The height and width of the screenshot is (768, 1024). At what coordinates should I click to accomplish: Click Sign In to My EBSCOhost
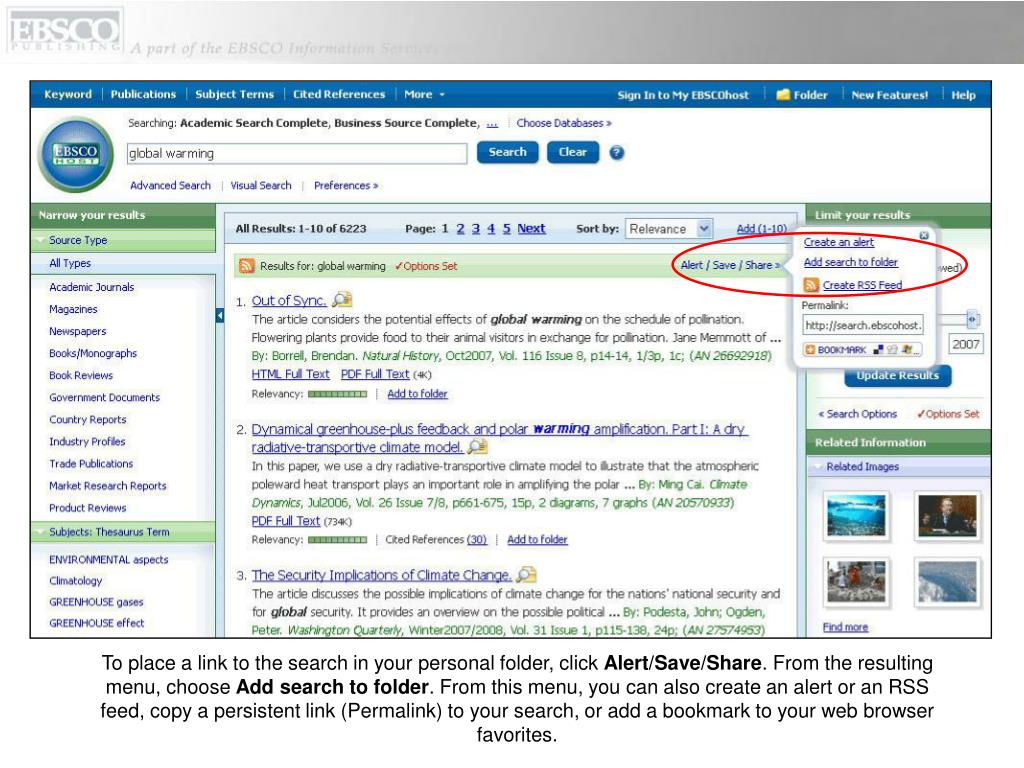tap(683, 95)
